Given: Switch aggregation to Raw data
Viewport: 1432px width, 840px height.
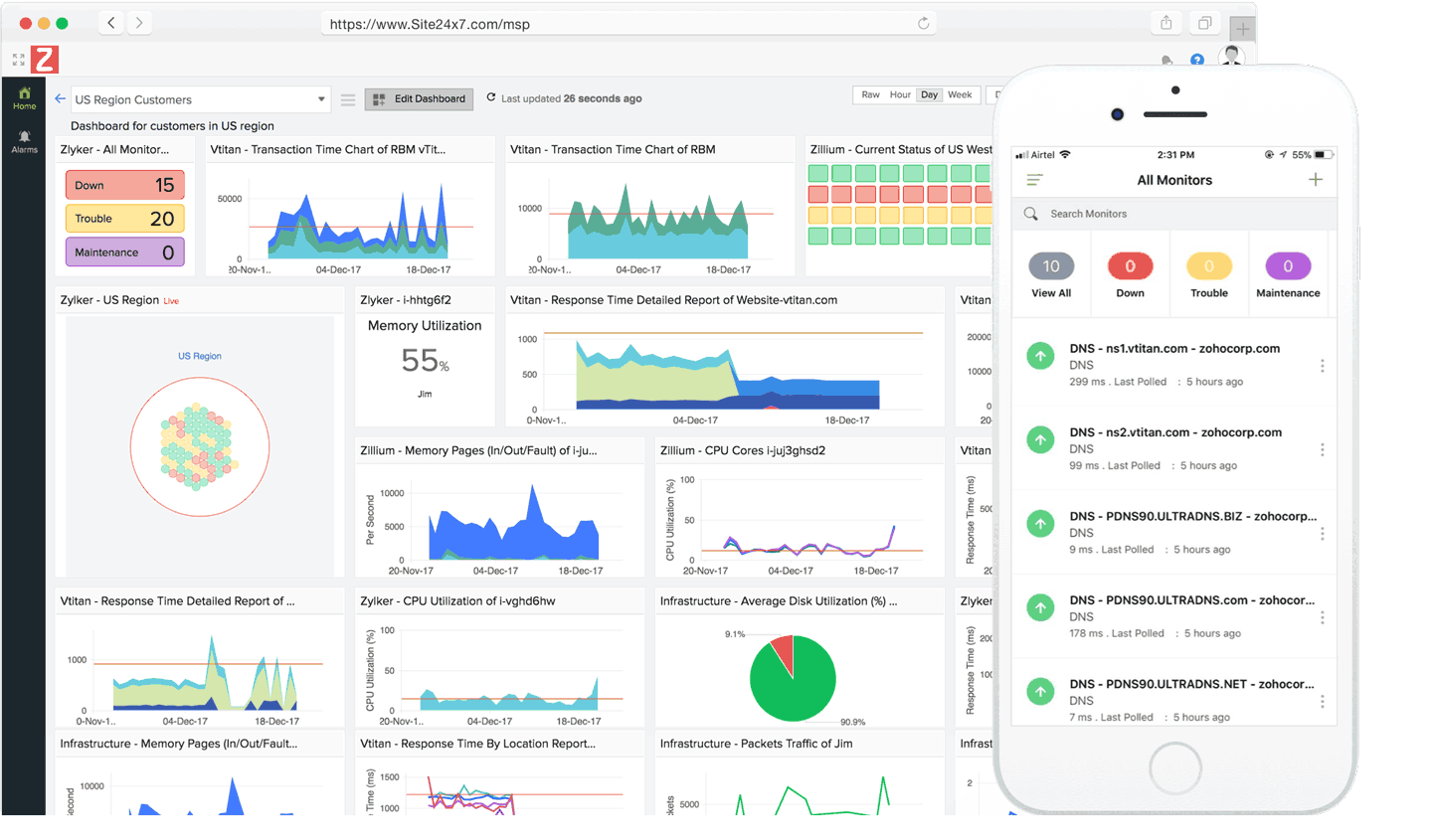Looking at the screenshot, I should click(x=870, y=94).
